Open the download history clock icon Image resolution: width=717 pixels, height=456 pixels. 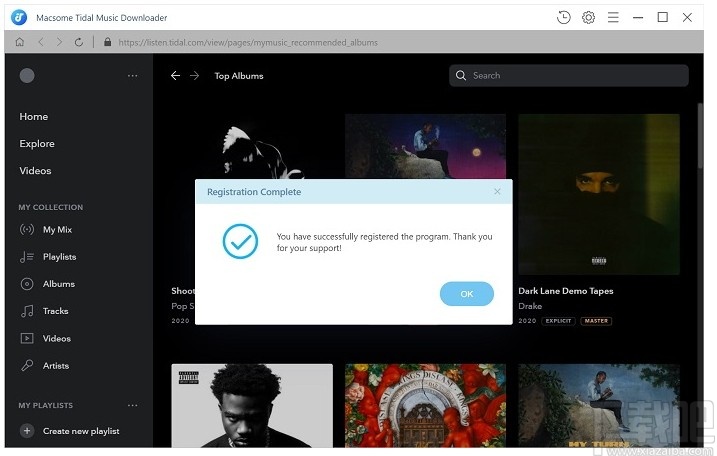coord(563,17)
